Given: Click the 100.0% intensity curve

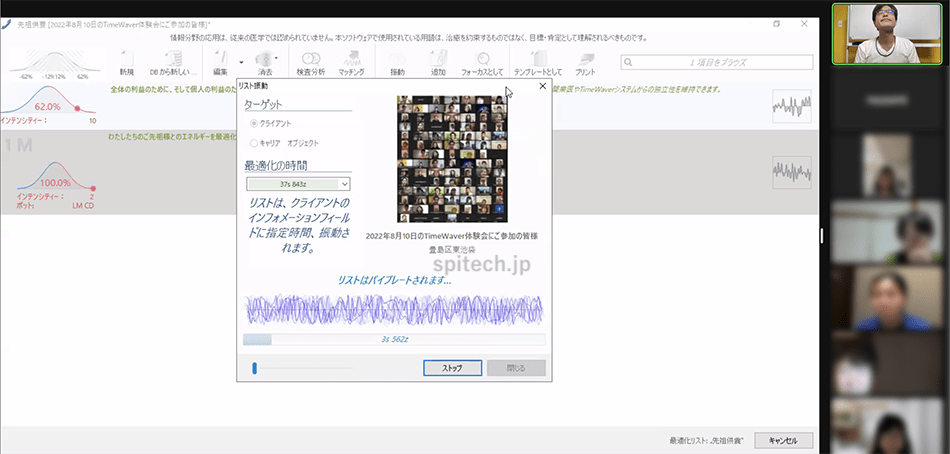Looking at the screenshot, I should (56, 176).
